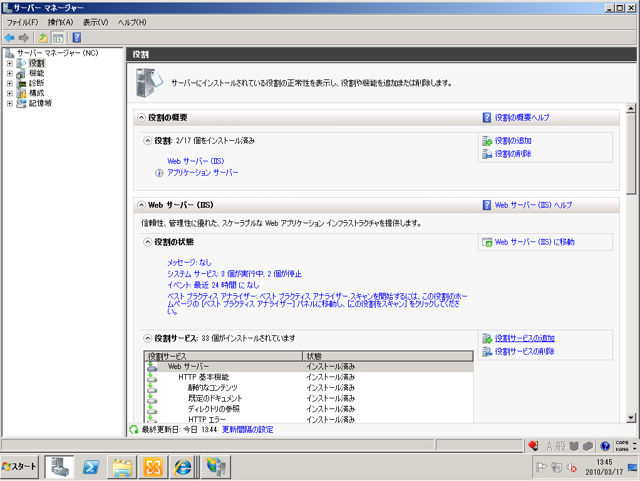Expand the 診断 tree node

(10, 83)
